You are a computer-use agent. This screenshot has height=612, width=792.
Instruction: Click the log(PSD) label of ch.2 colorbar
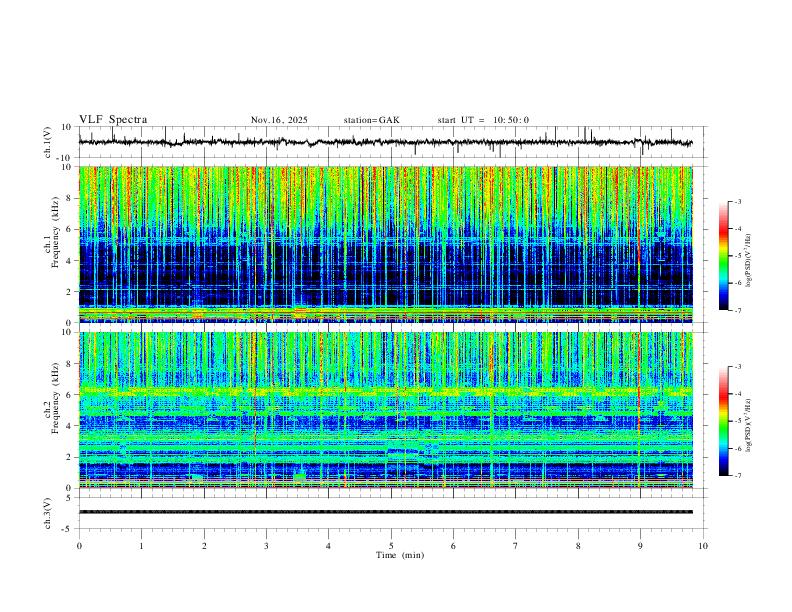click(749, 425)
